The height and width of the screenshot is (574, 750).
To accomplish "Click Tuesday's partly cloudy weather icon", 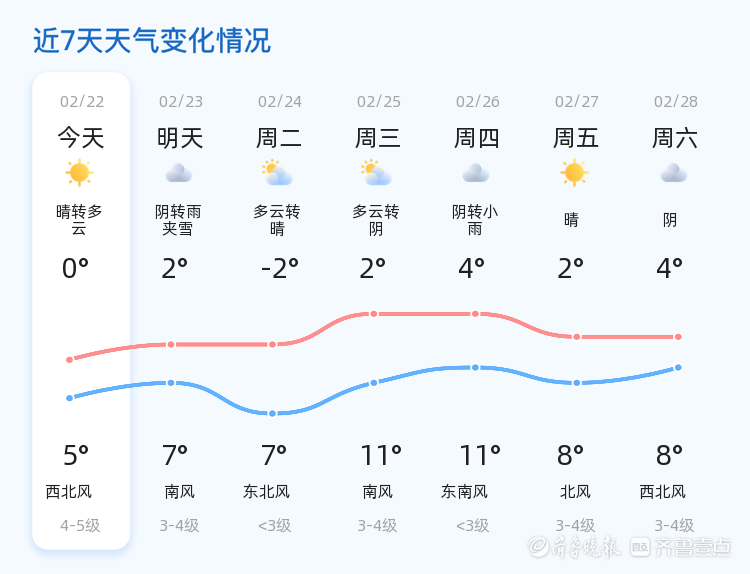I will 277,173.
